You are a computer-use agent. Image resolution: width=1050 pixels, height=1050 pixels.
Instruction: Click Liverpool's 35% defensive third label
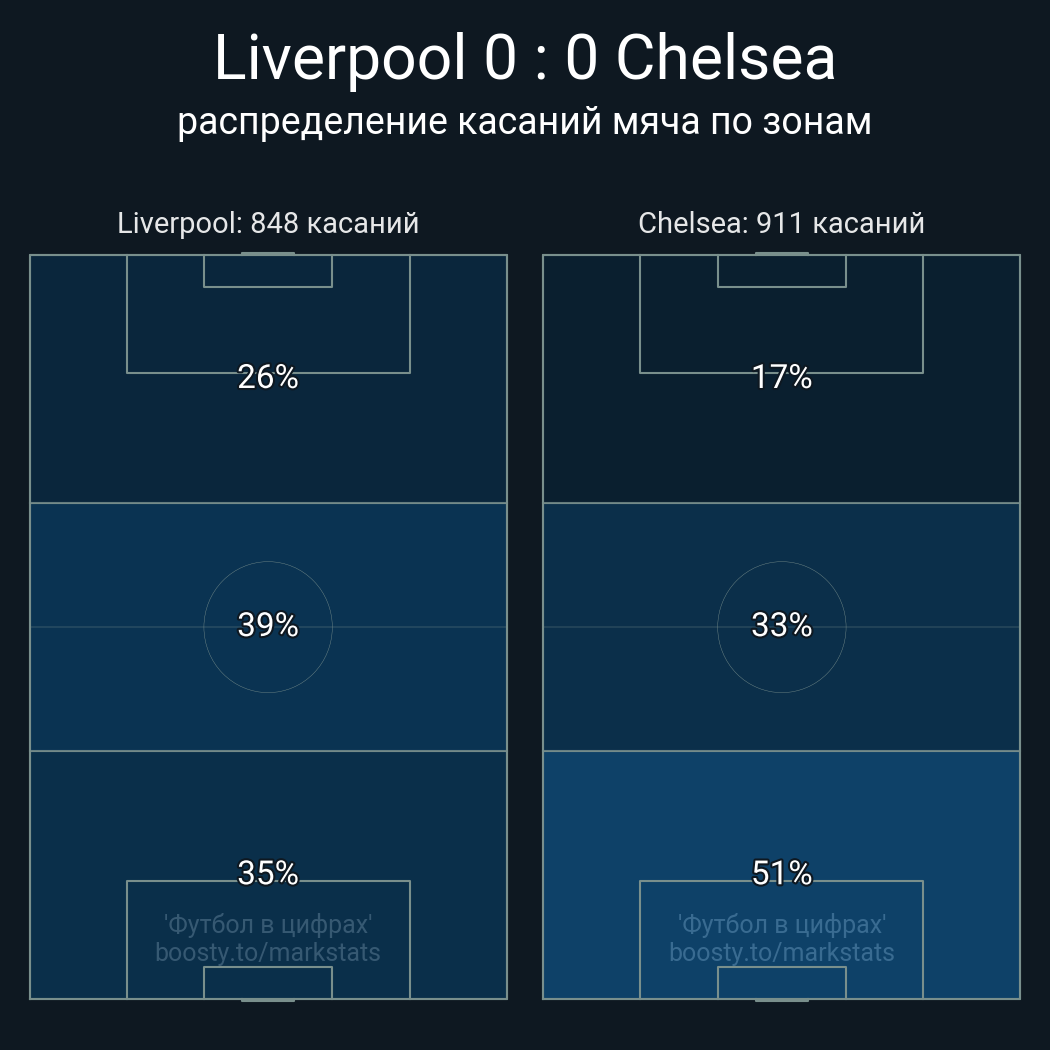[x=268, y=873]
